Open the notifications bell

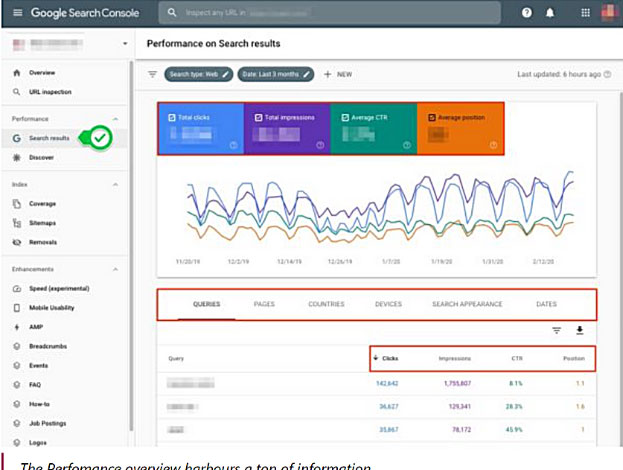click(551, 13)
